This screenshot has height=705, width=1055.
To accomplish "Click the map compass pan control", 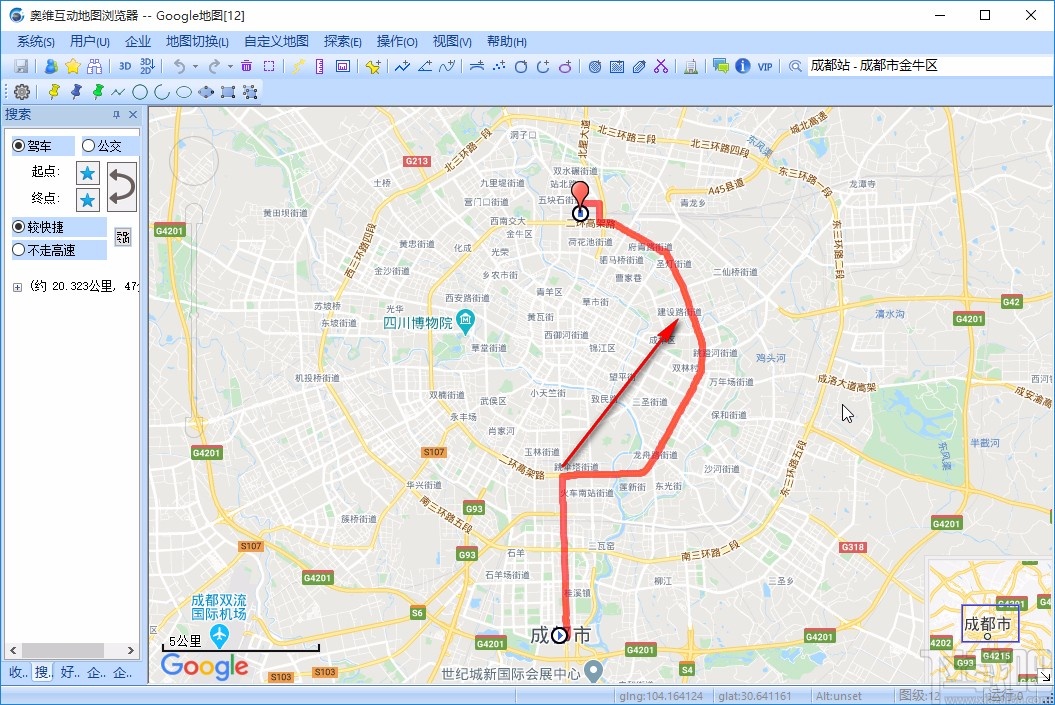I will click(194, 161).
